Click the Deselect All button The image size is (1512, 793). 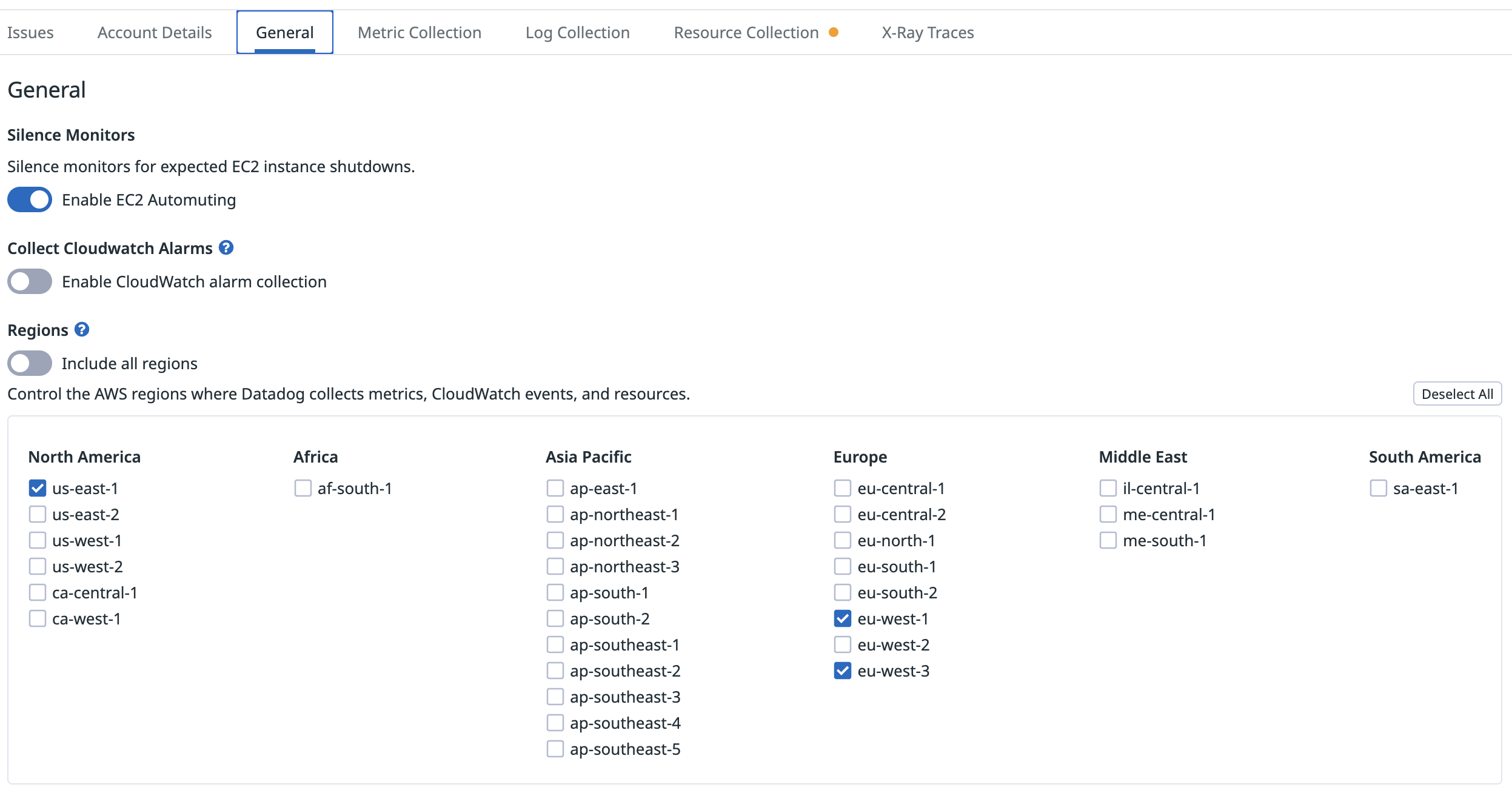coord(1457,393)
